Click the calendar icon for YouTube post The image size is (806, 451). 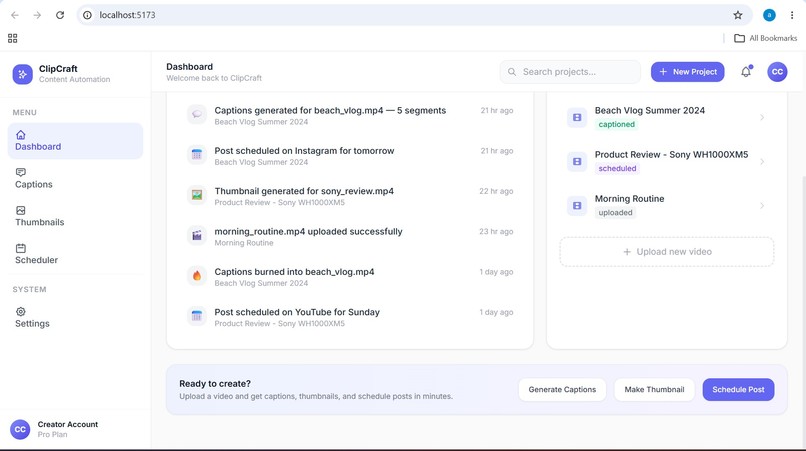pos(197,316)
